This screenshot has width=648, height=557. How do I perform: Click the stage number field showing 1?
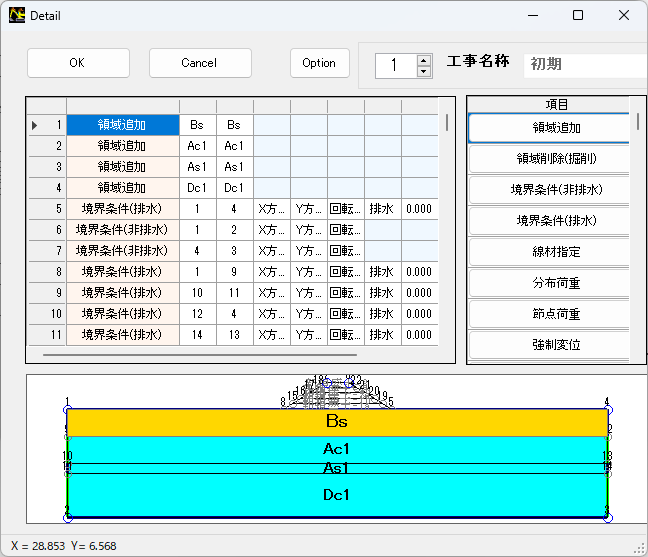pos(396,66)
